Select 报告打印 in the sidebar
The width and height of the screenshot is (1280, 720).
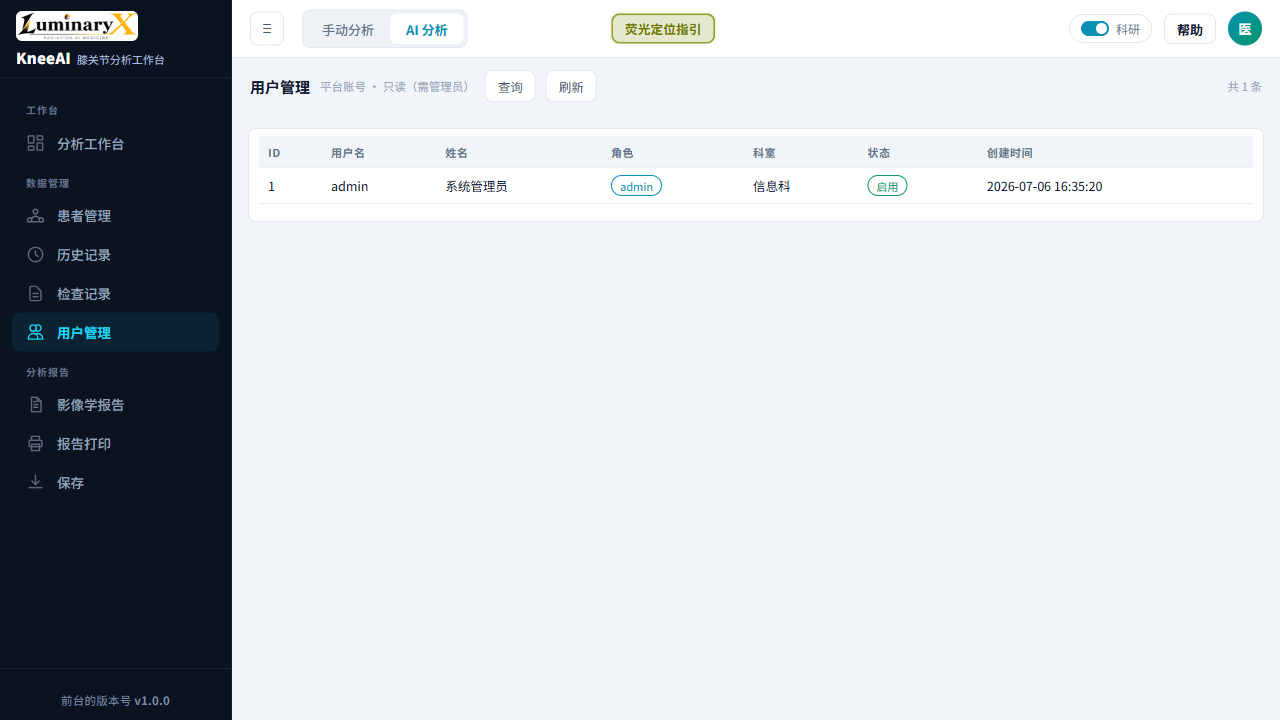pyautogui.click(x=115, y=444)
